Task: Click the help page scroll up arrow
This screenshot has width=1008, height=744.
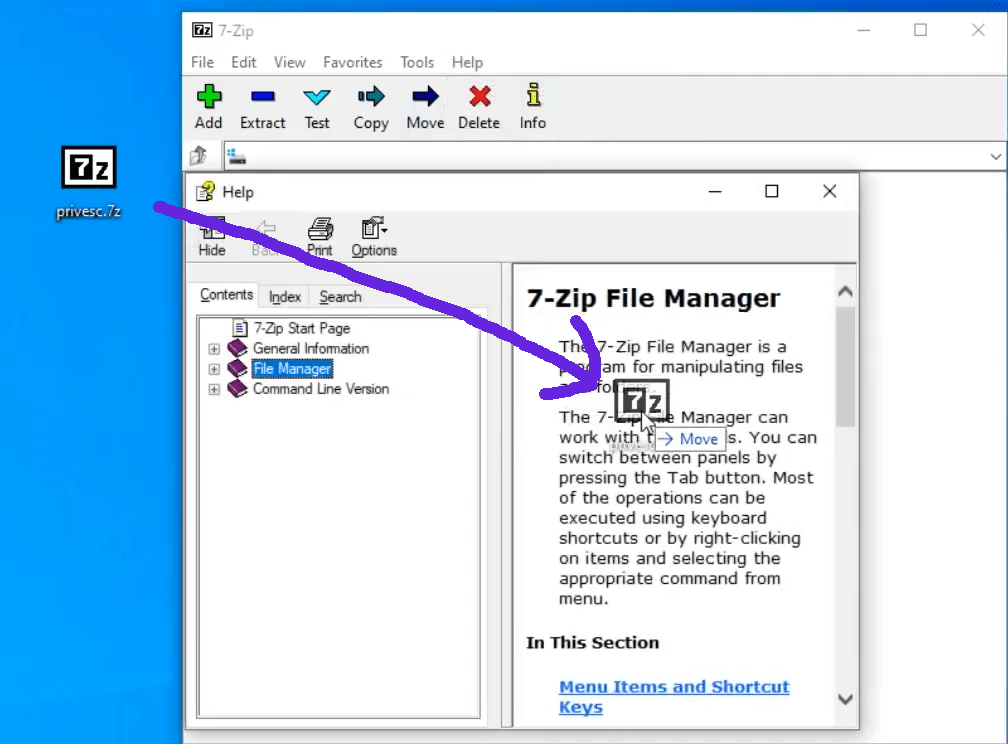Action: [845, 291]
